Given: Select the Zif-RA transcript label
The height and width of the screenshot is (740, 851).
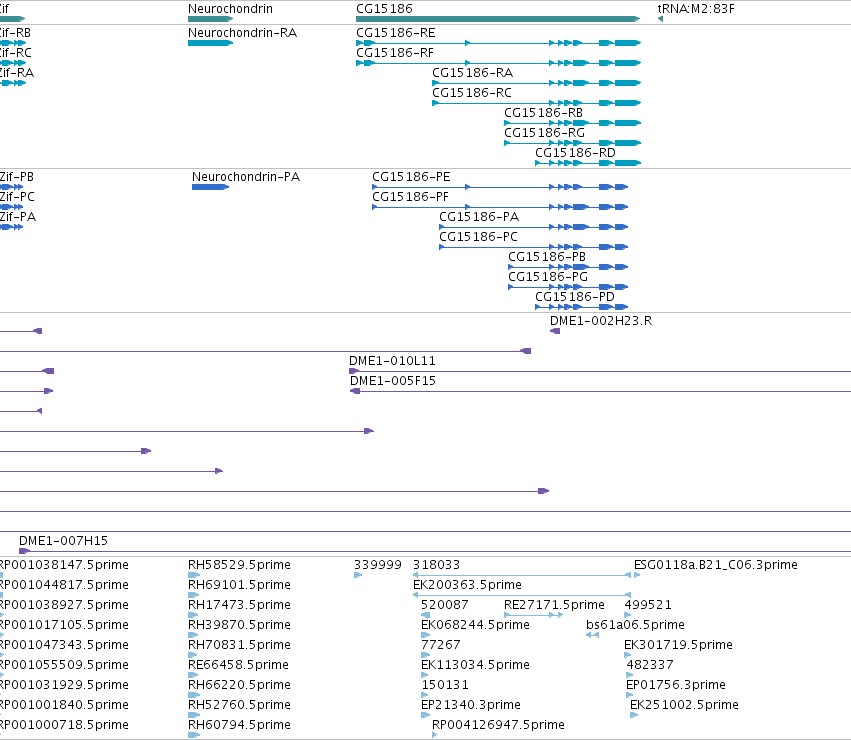Looking at the screenshot, I should (17, 73).
